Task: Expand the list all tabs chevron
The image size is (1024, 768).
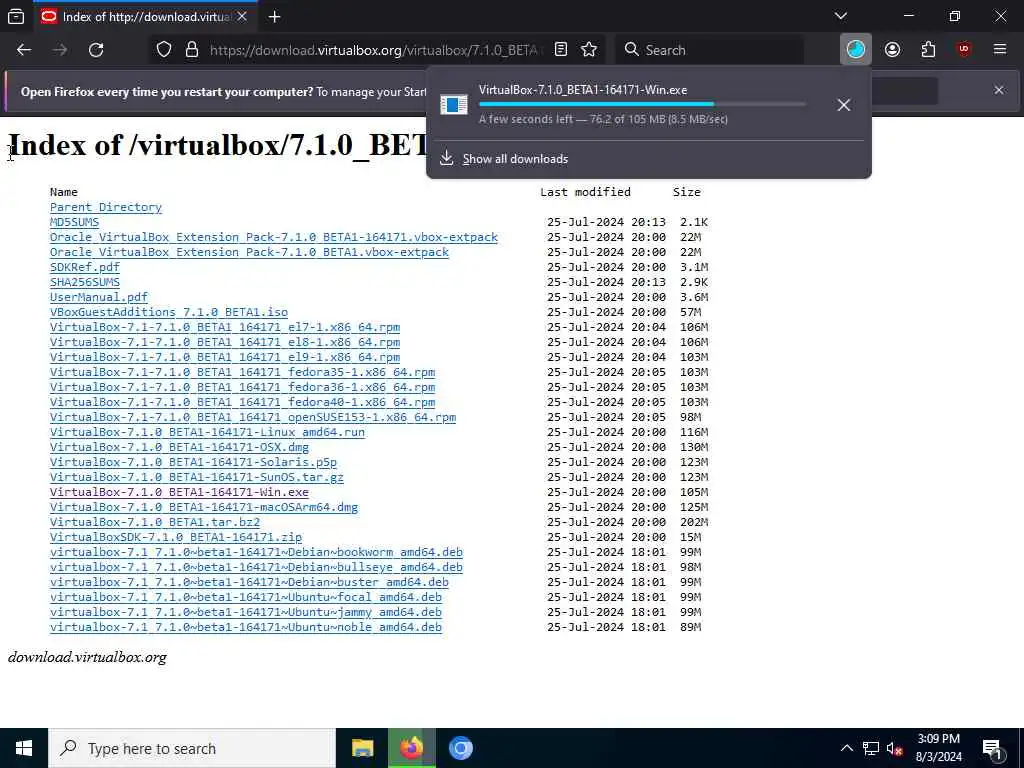Action: 840,16
